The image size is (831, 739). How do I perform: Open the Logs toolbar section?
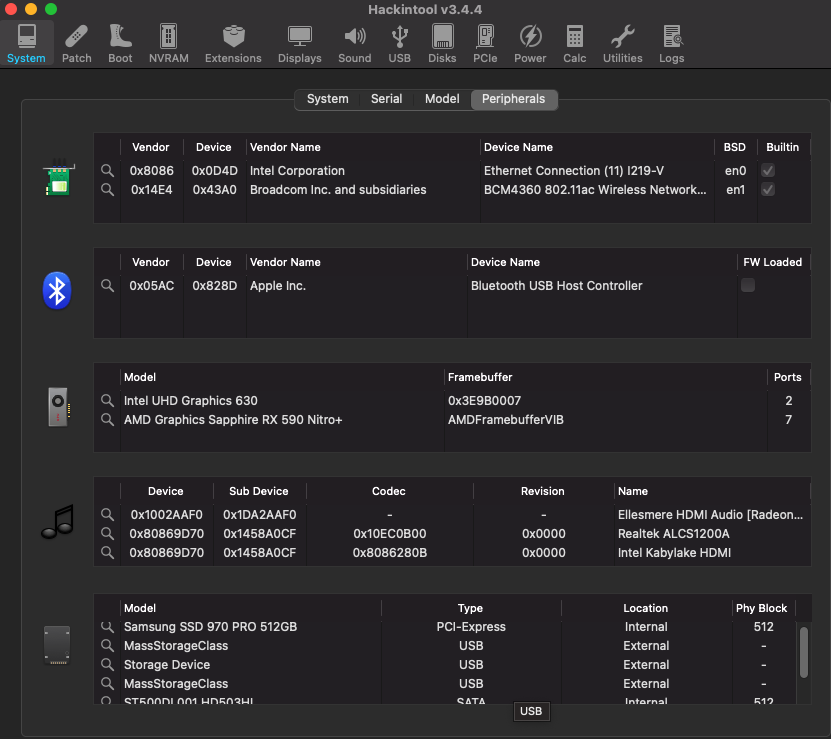point(671,43)
